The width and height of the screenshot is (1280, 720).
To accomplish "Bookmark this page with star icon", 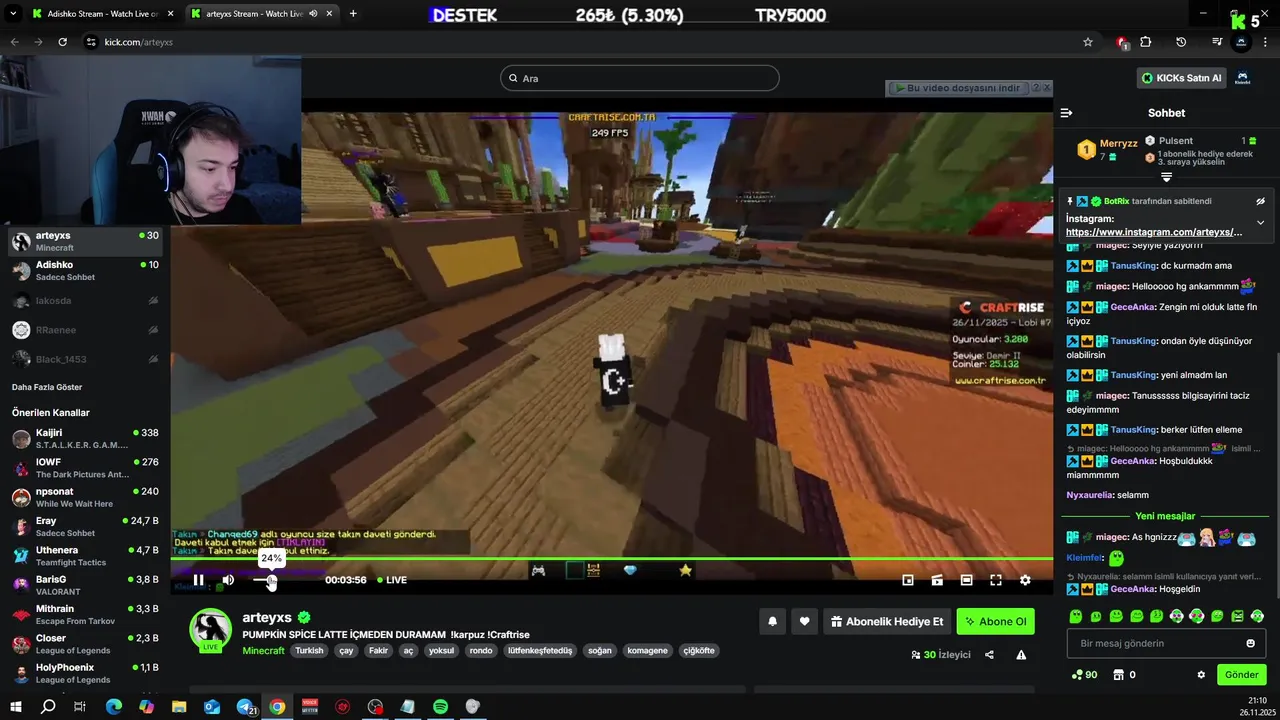I will (x=1088, y=42).
